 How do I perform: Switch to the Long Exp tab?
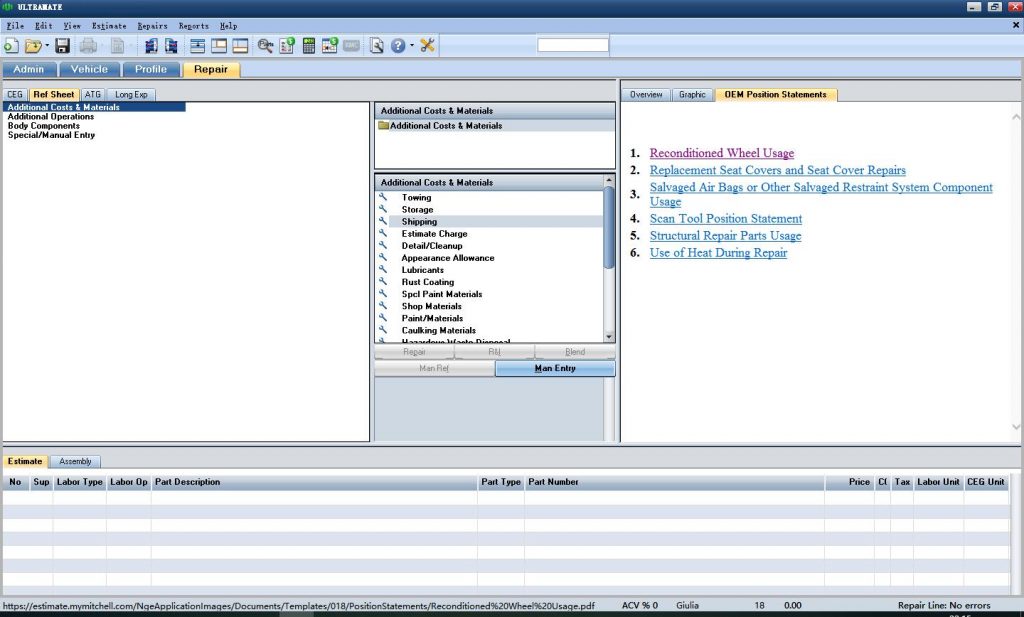[131, 95]
